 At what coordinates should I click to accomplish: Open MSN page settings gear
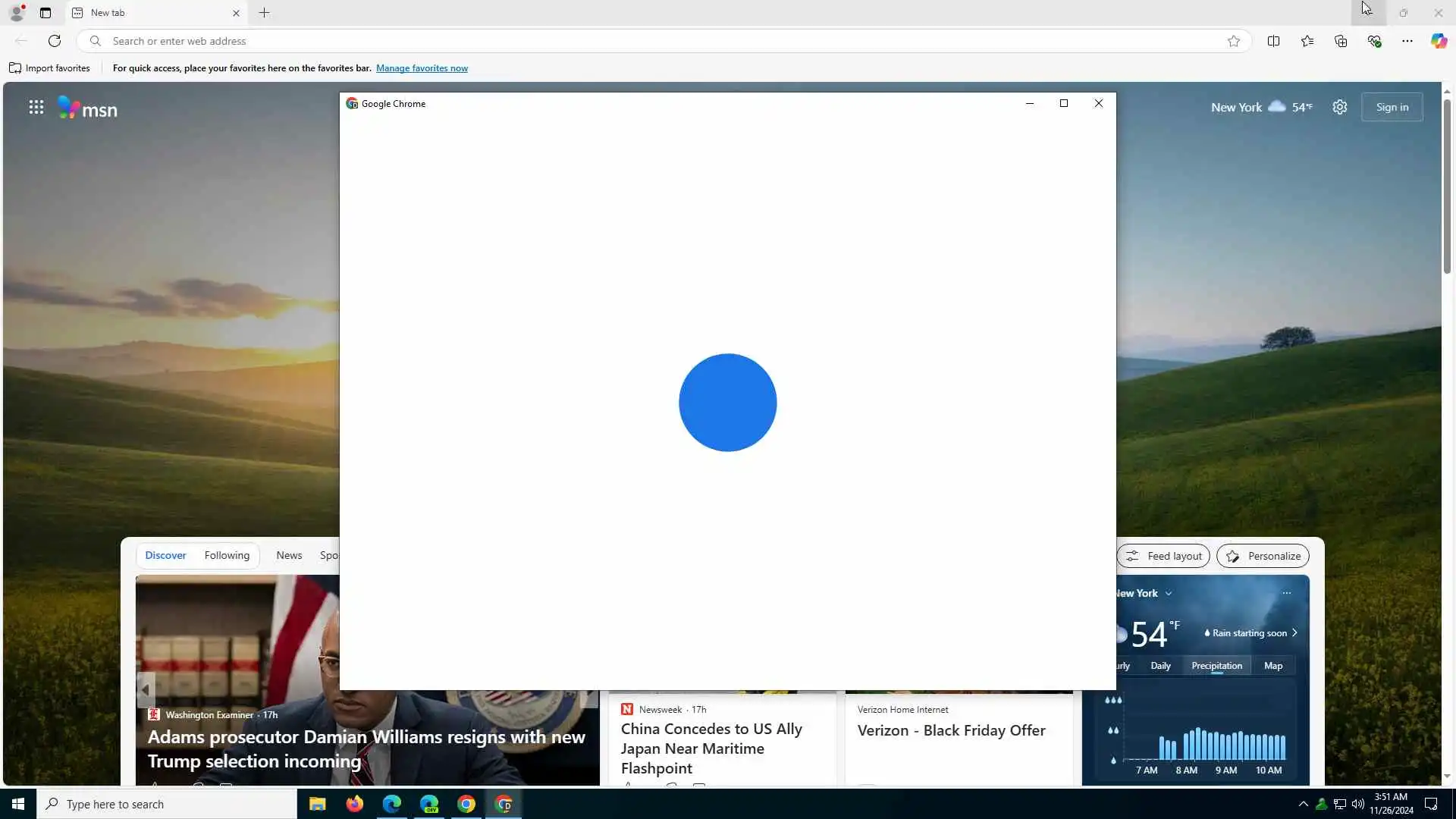click(1339, 107)
